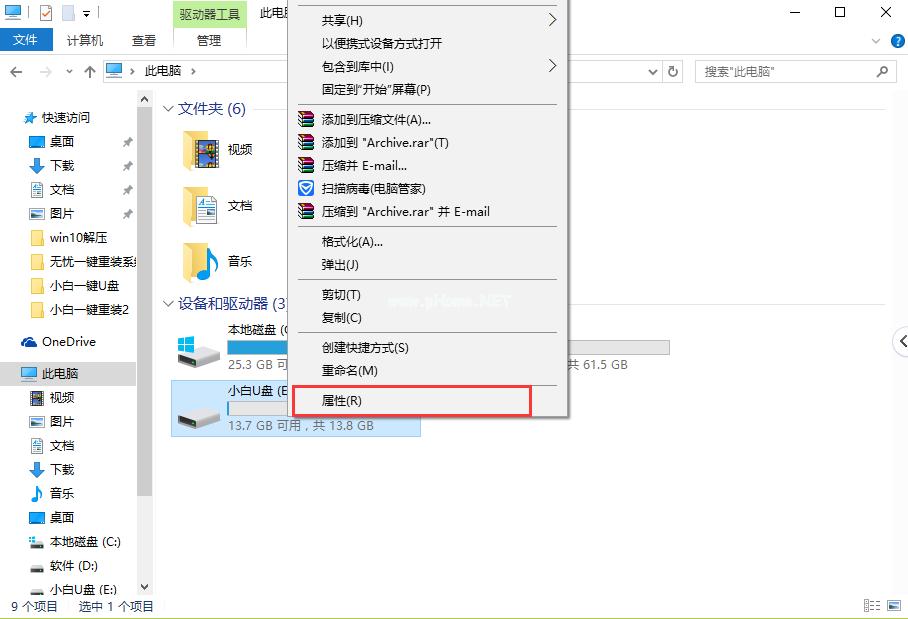Open the 查看 ribbon tab
The height and width of the screenshot is (619, 908).
pyautogui.click(x=144, y=41)
